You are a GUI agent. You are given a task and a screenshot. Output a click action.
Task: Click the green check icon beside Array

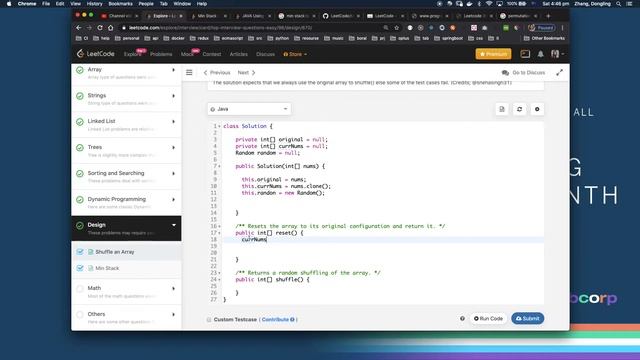(x=80, y=70)
